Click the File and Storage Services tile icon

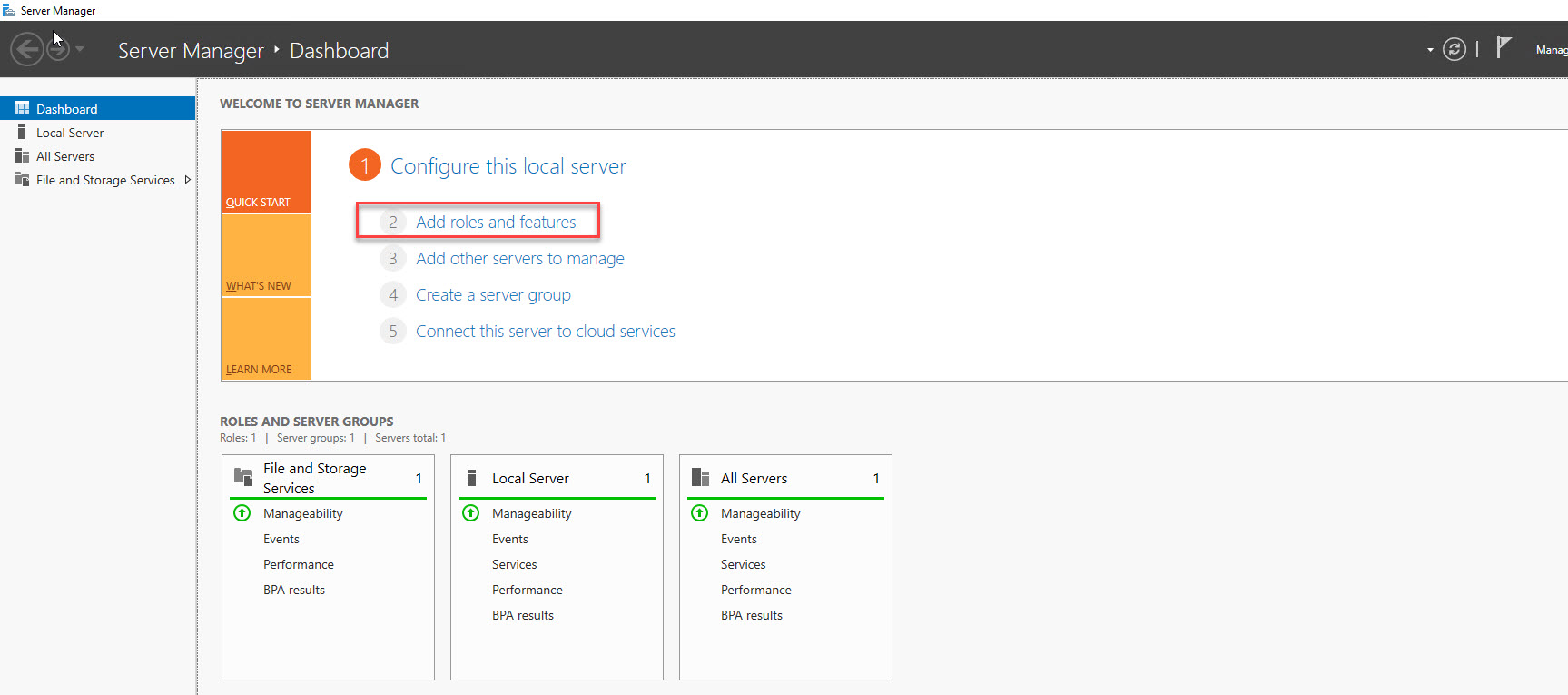tap(243, 477)
